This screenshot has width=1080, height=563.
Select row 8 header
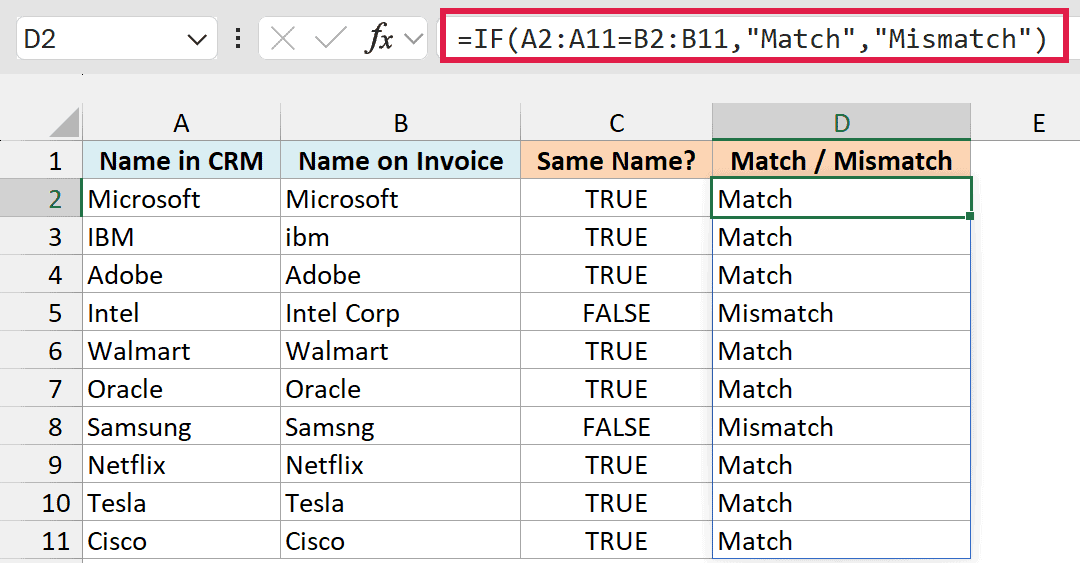tap(41, 426)
